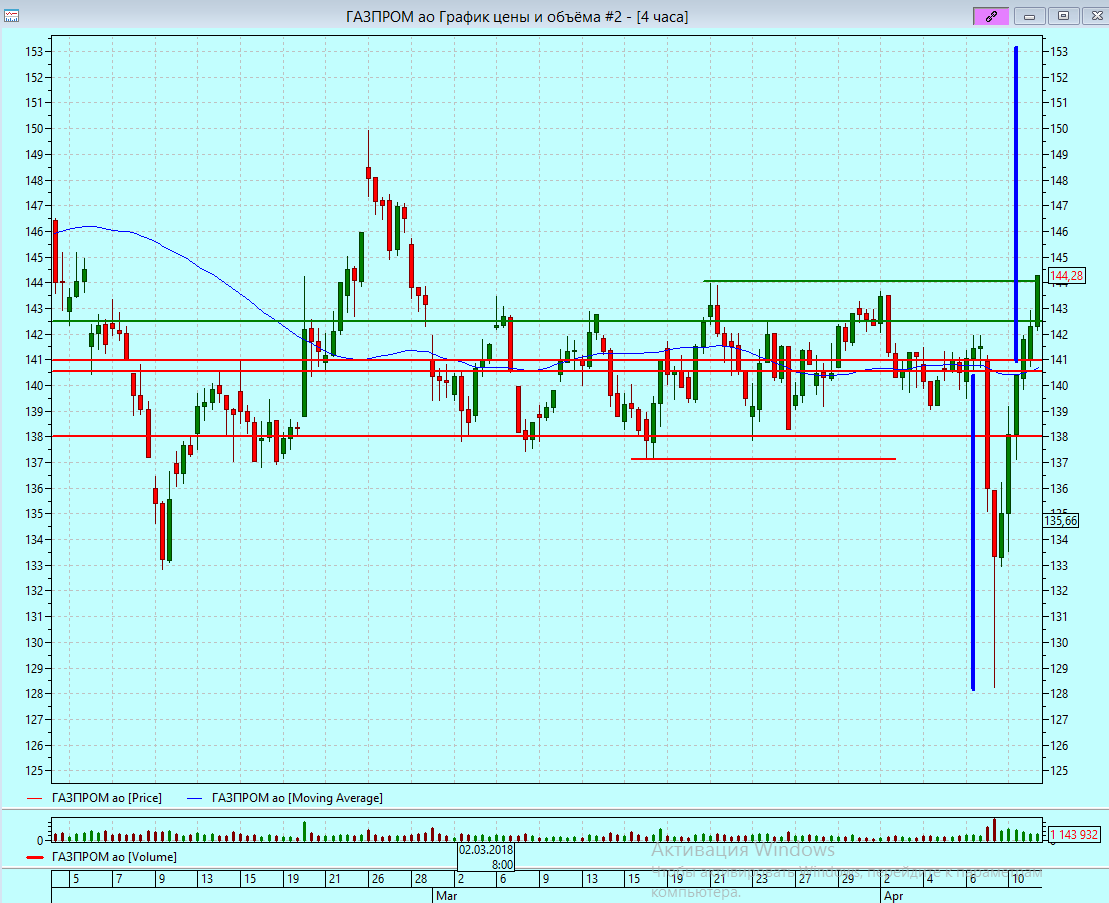Screen dimensions: 1109x903
Task: Select the blue vertical line dropping to 128
Action: (973, 532)
